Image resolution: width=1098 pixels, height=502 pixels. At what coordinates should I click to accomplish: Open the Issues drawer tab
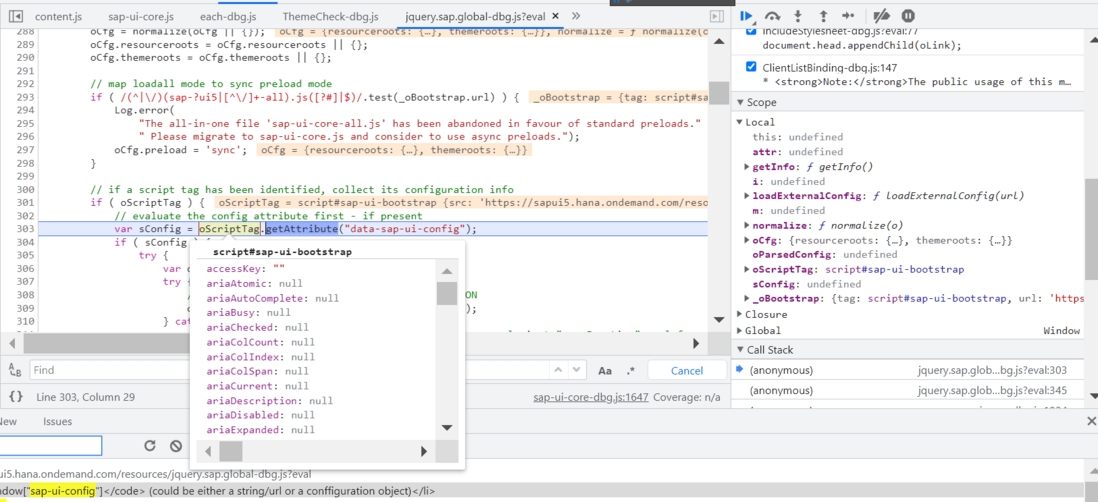(x=57, y=421)
